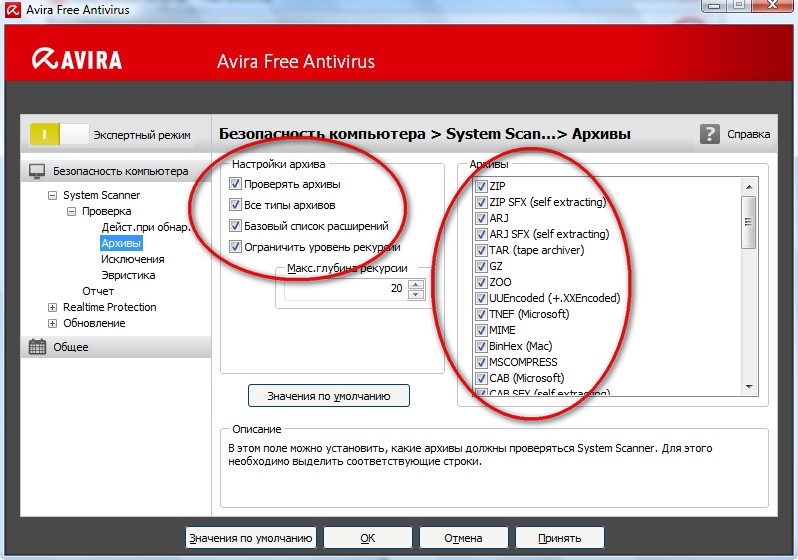Uncheck TAR (tape archiver) checkbox

(x=480, y=250)
